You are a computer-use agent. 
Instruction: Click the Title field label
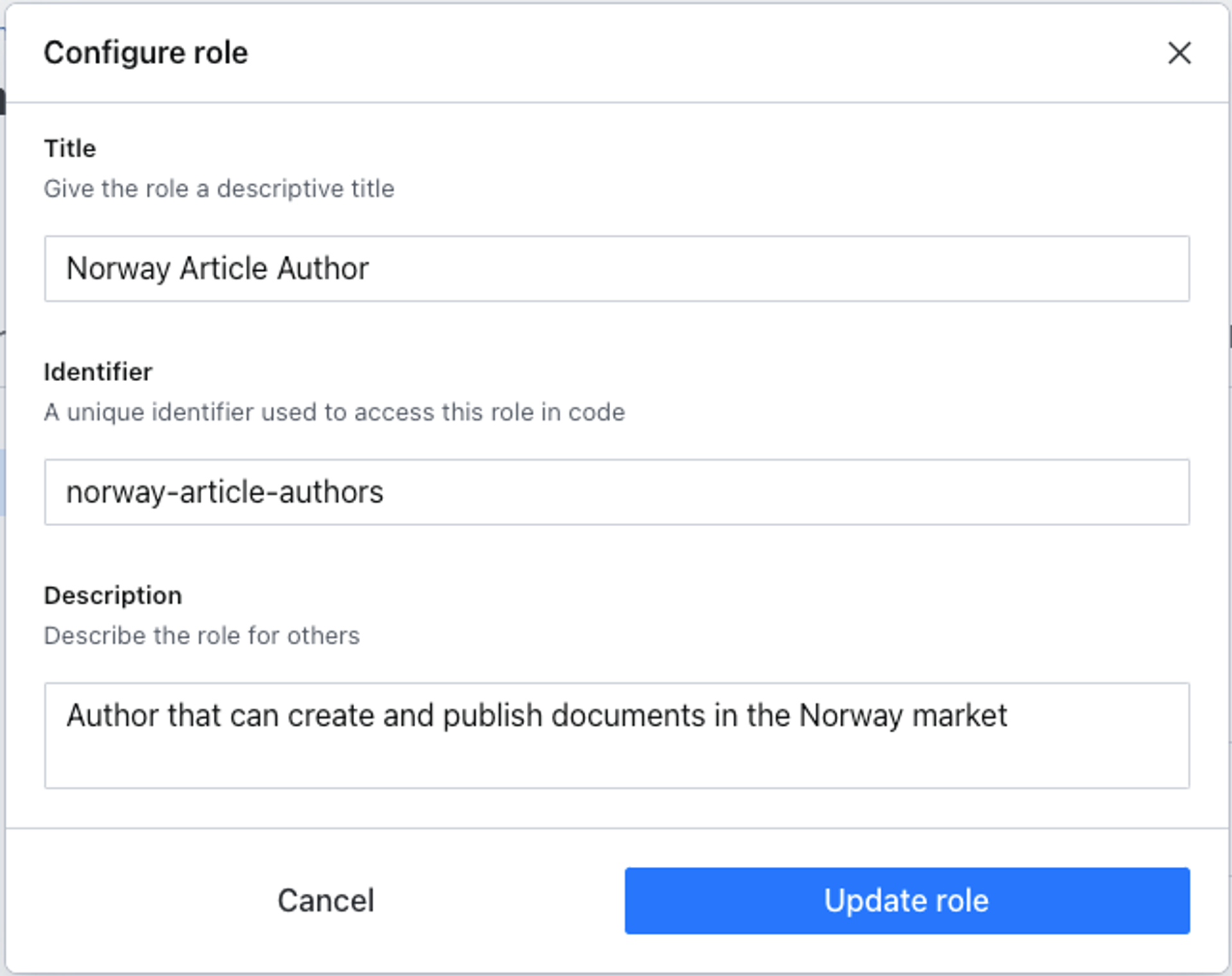pos(70,149)
